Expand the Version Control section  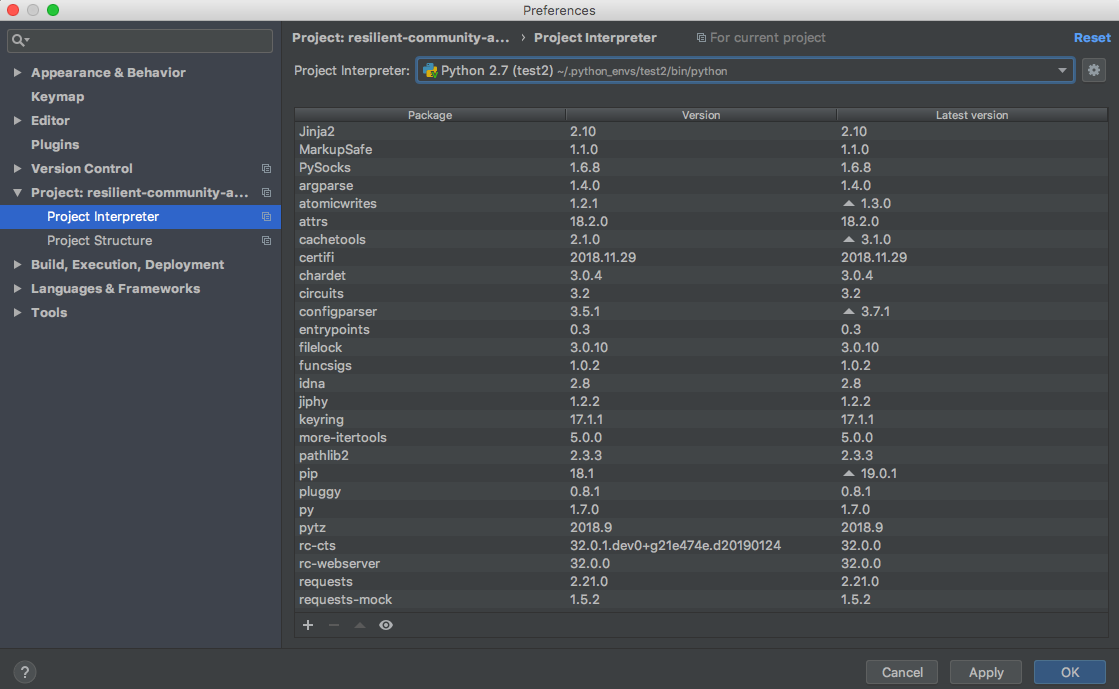(x=17, y=169)
